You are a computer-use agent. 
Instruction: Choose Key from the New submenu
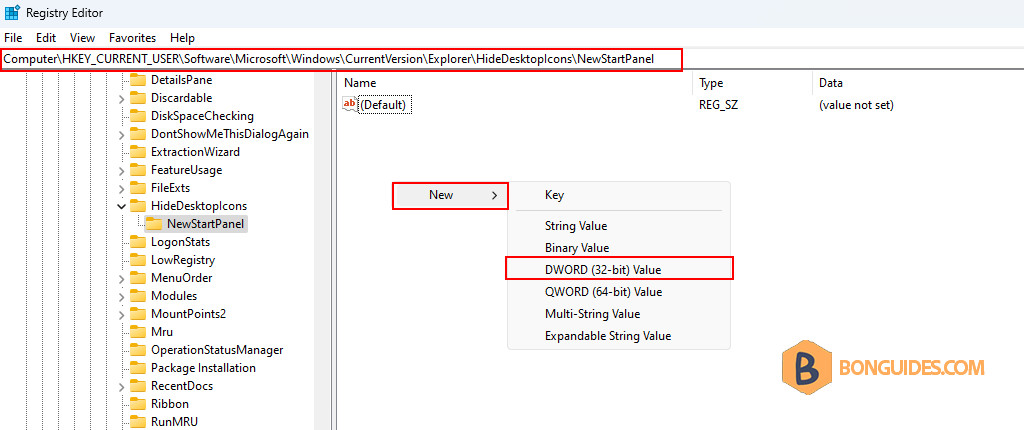coord(619,195)
